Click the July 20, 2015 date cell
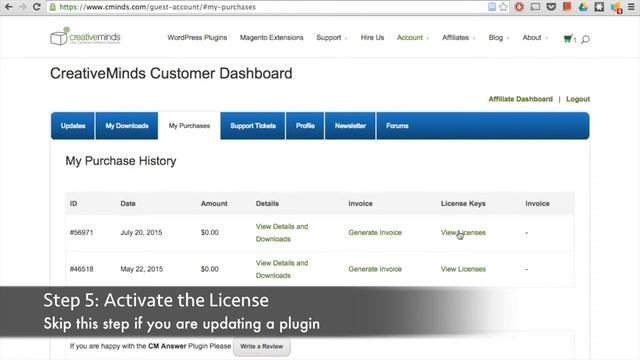 coord(141,233)
